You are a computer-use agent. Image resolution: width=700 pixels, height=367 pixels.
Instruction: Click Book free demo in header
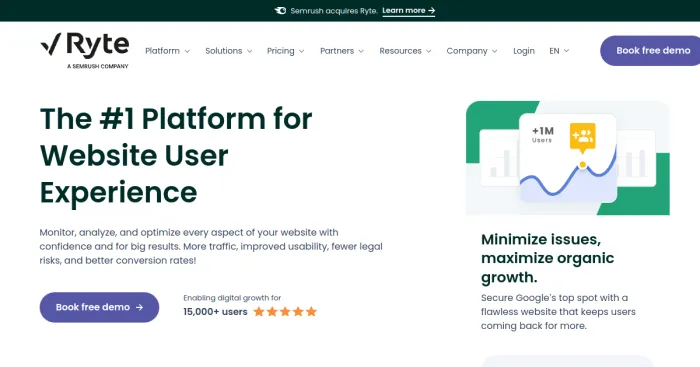(x=650, y=50)
